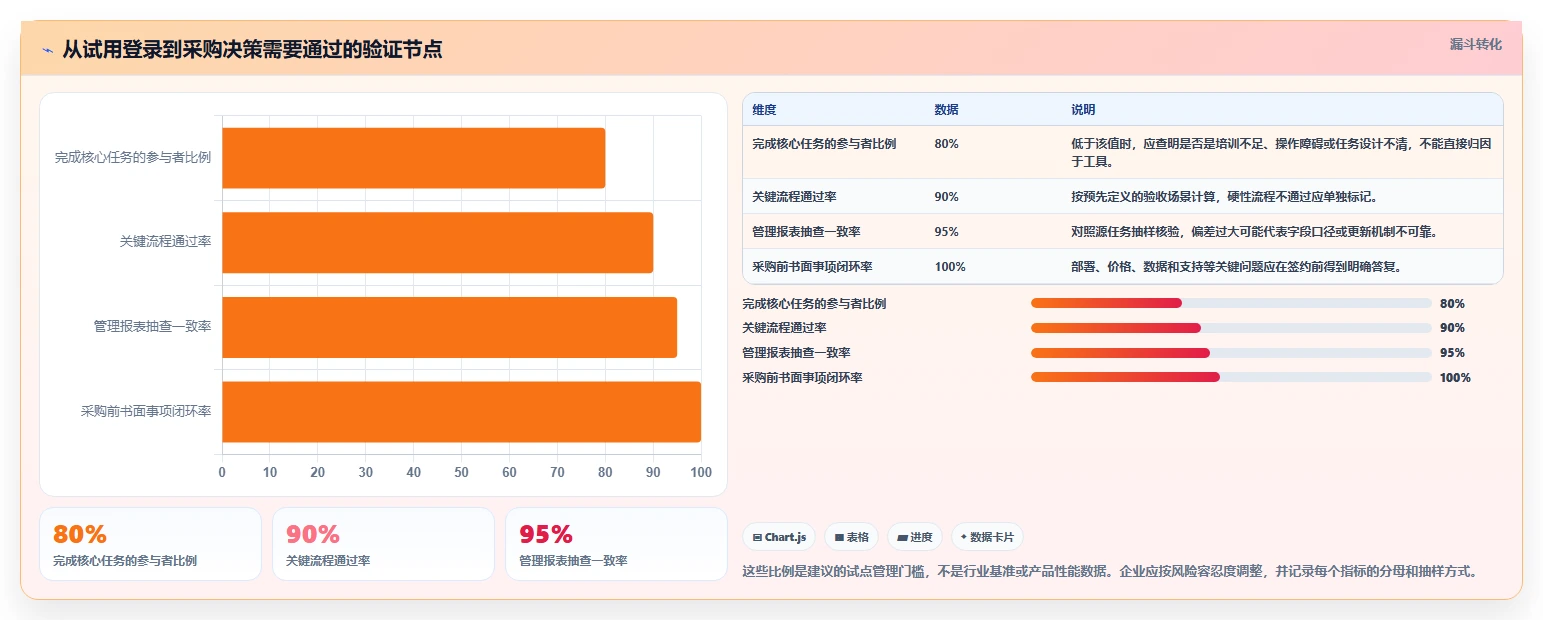Click the 100% value in the table
The image size is (1543, 620).
[x=949, y=266]
